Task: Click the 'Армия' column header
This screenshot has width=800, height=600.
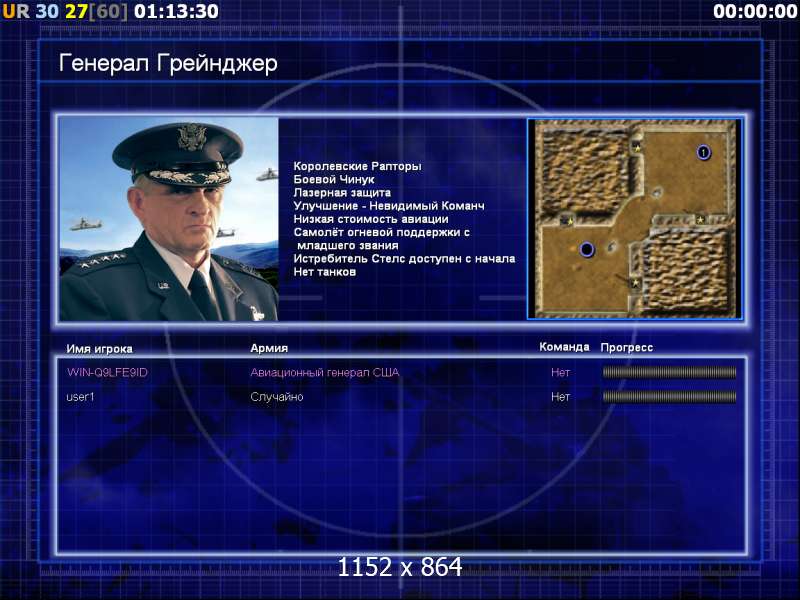Action: (269, 348)
